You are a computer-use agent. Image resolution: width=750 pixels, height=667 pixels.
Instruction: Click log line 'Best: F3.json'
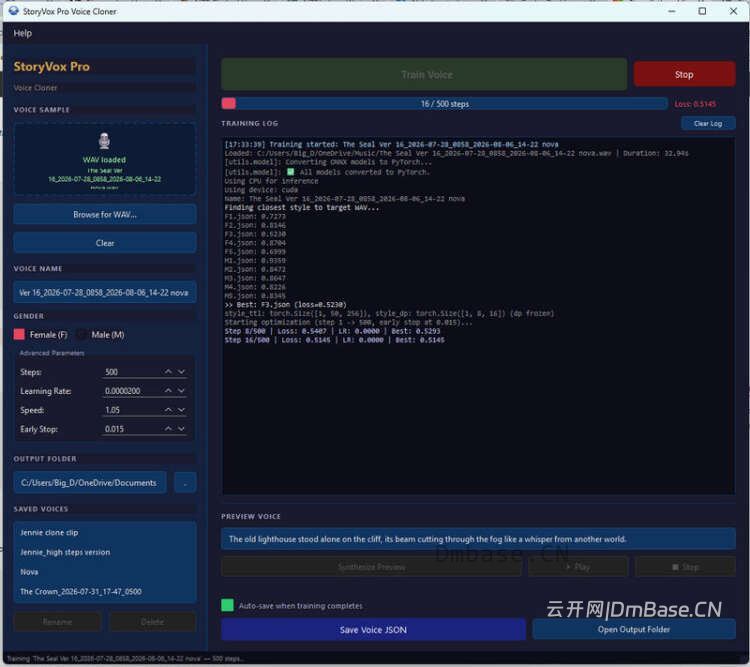(286, 305)
